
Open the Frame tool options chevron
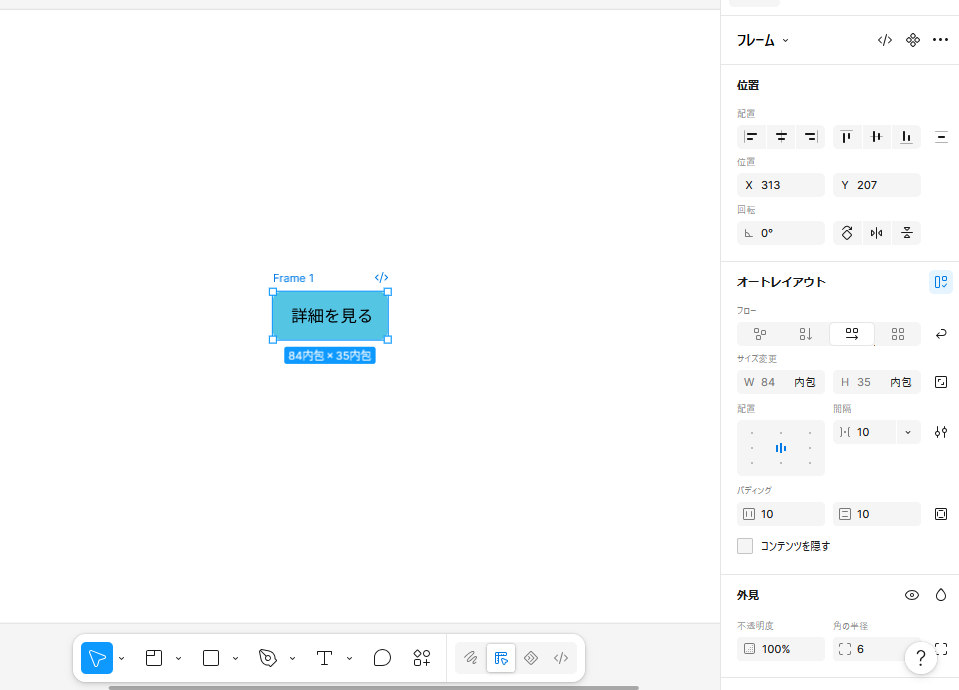(179, 659)
